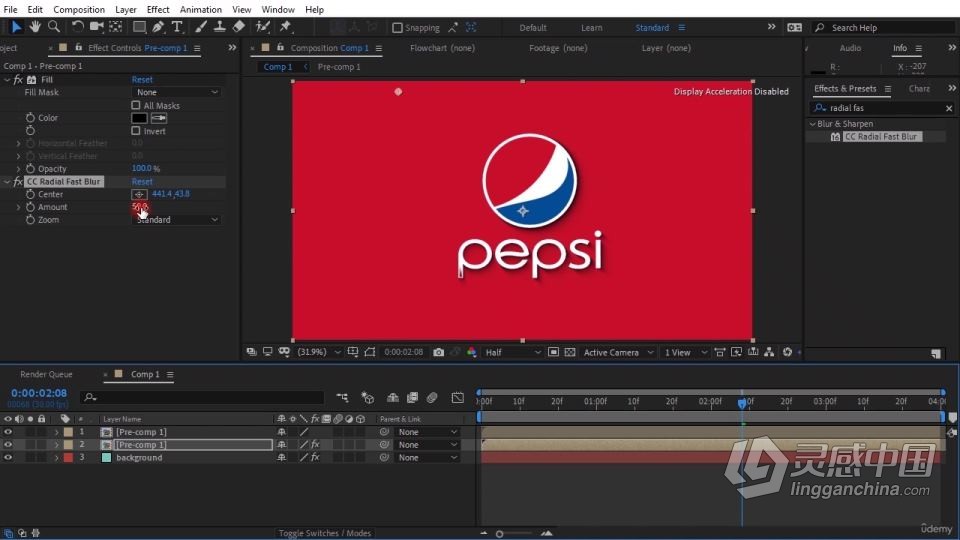The image size is (960, 540).
Task: Open the Zoom Standard dropdown
Action: 176,219
